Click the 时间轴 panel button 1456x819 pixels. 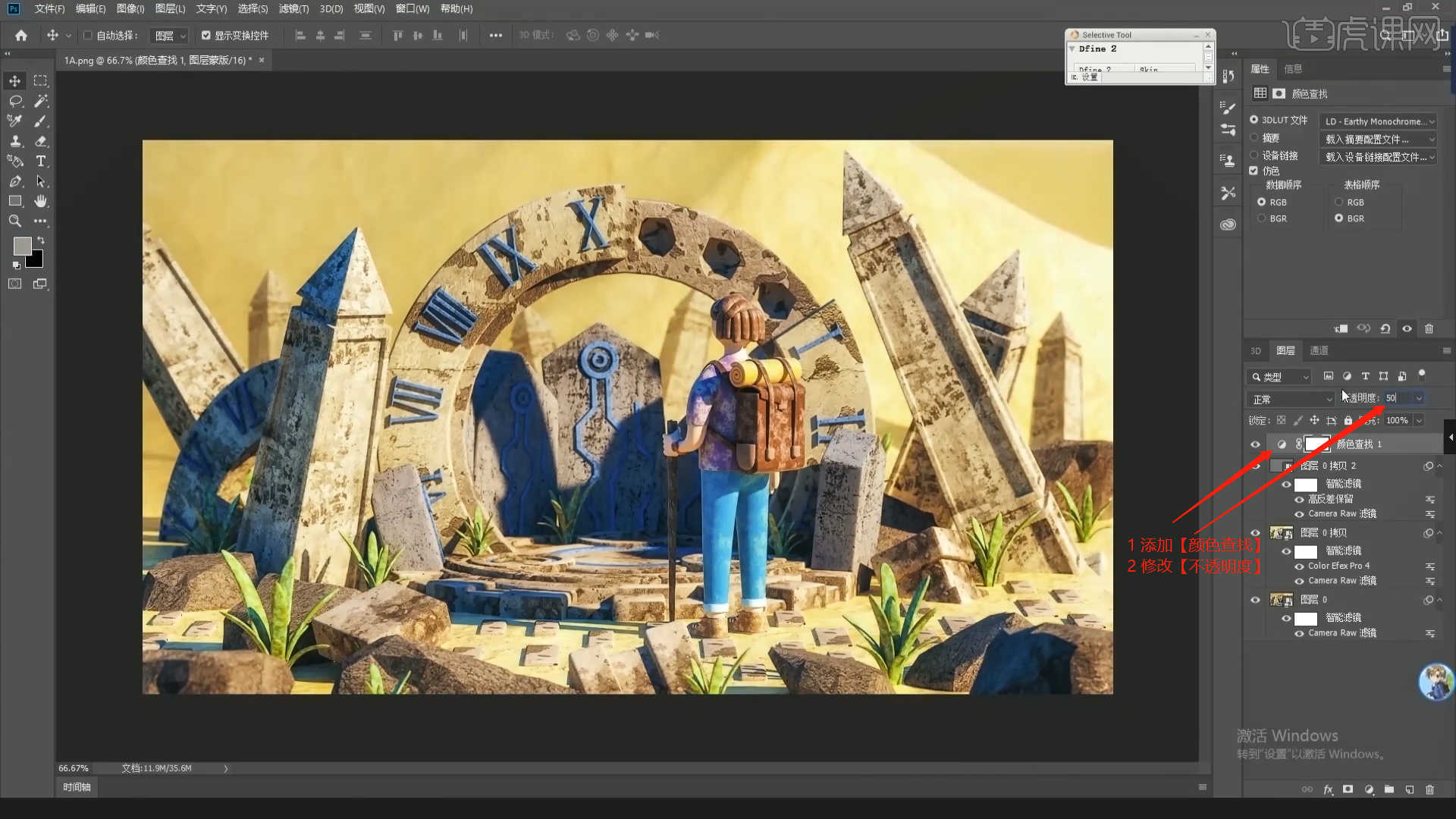point(77,787)
